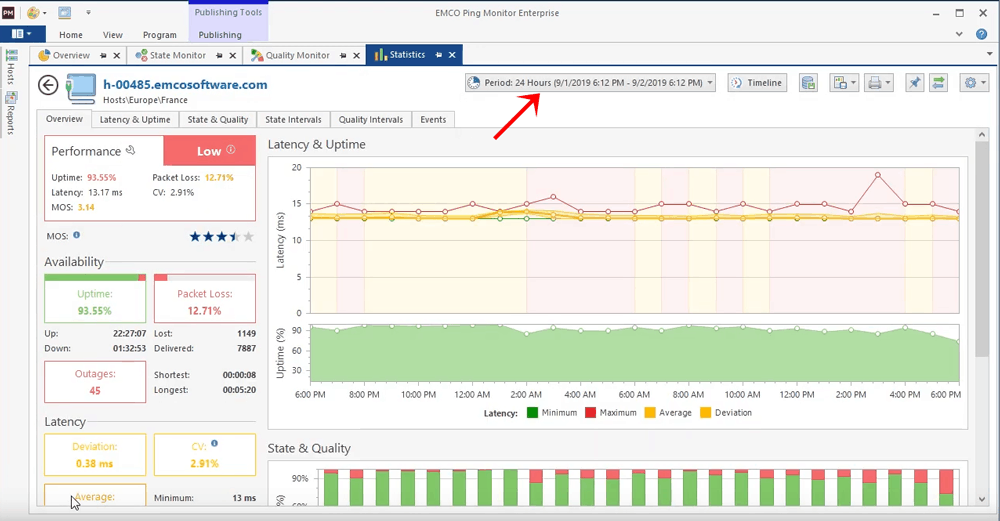Open the Period 24 Hours dropdown
1000x521 pixels.
coord(590,83)
